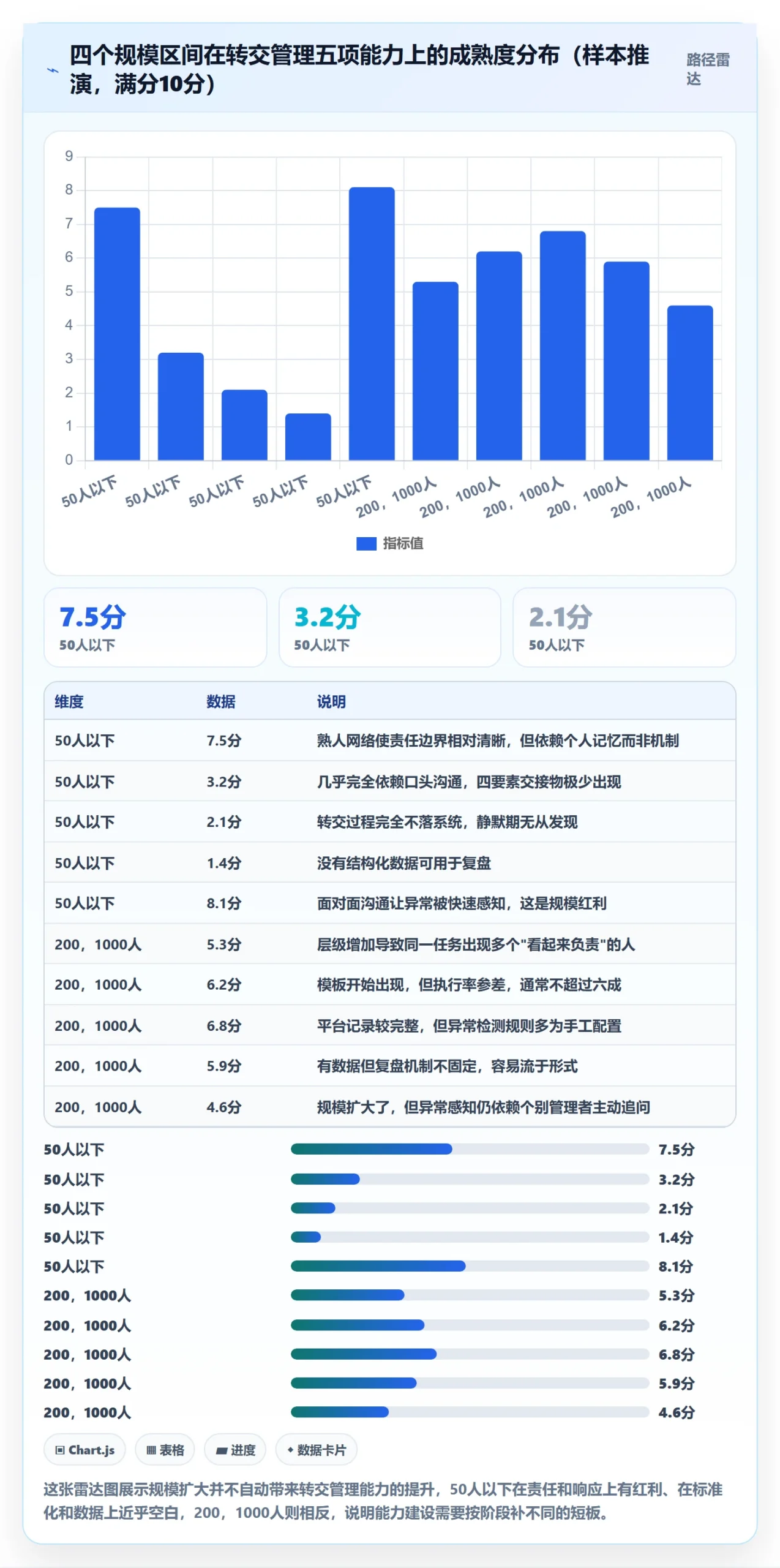Click the 路径雷达 badge in the header
780x1568 pixels.
coord(708,69)
